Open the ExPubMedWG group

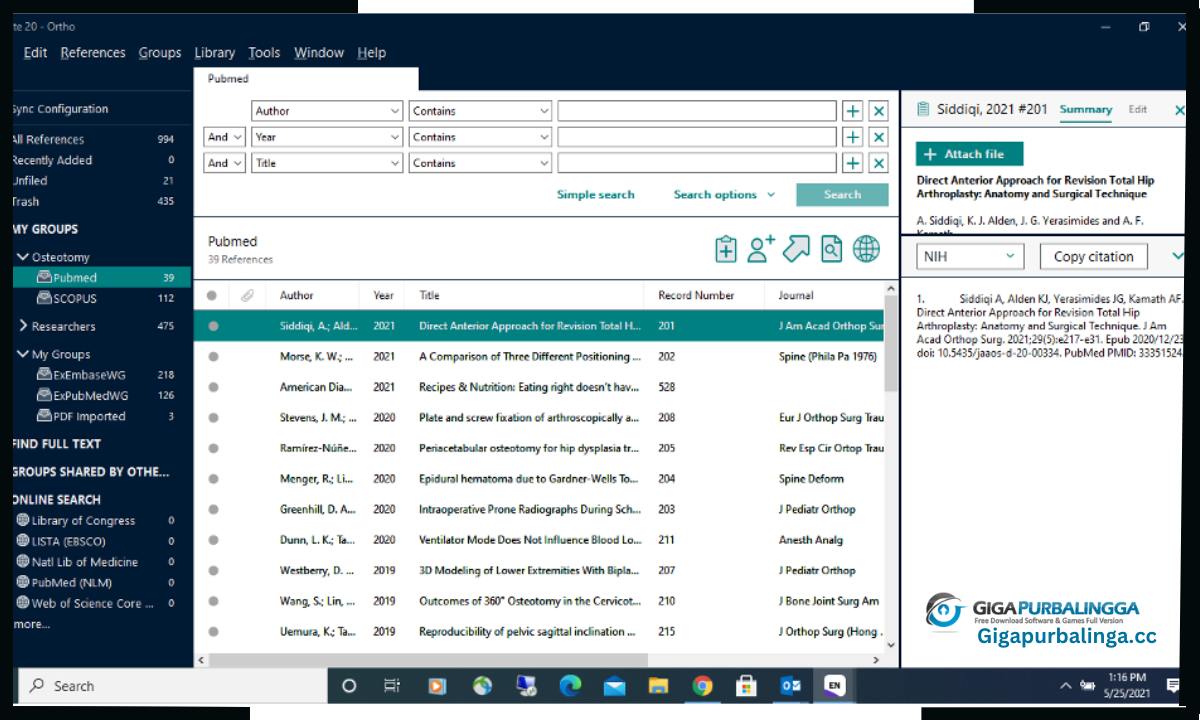[102, 396]
